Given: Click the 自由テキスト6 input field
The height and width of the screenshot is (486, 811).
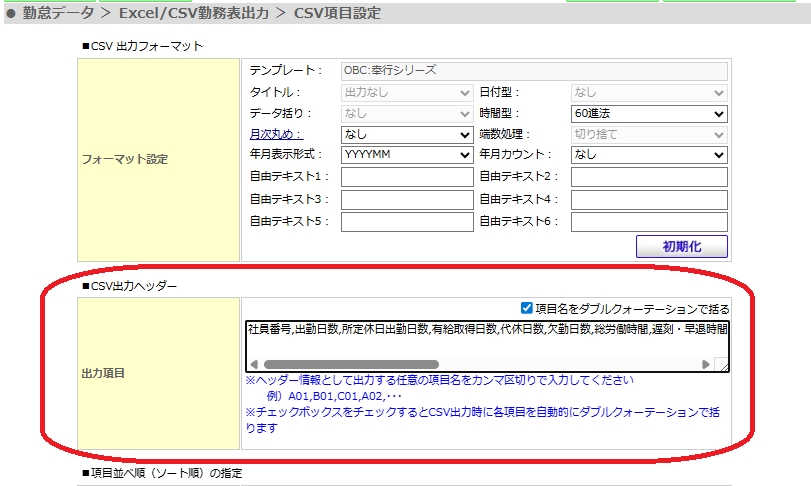Looking at the screenshot, I should coord(648,221).
